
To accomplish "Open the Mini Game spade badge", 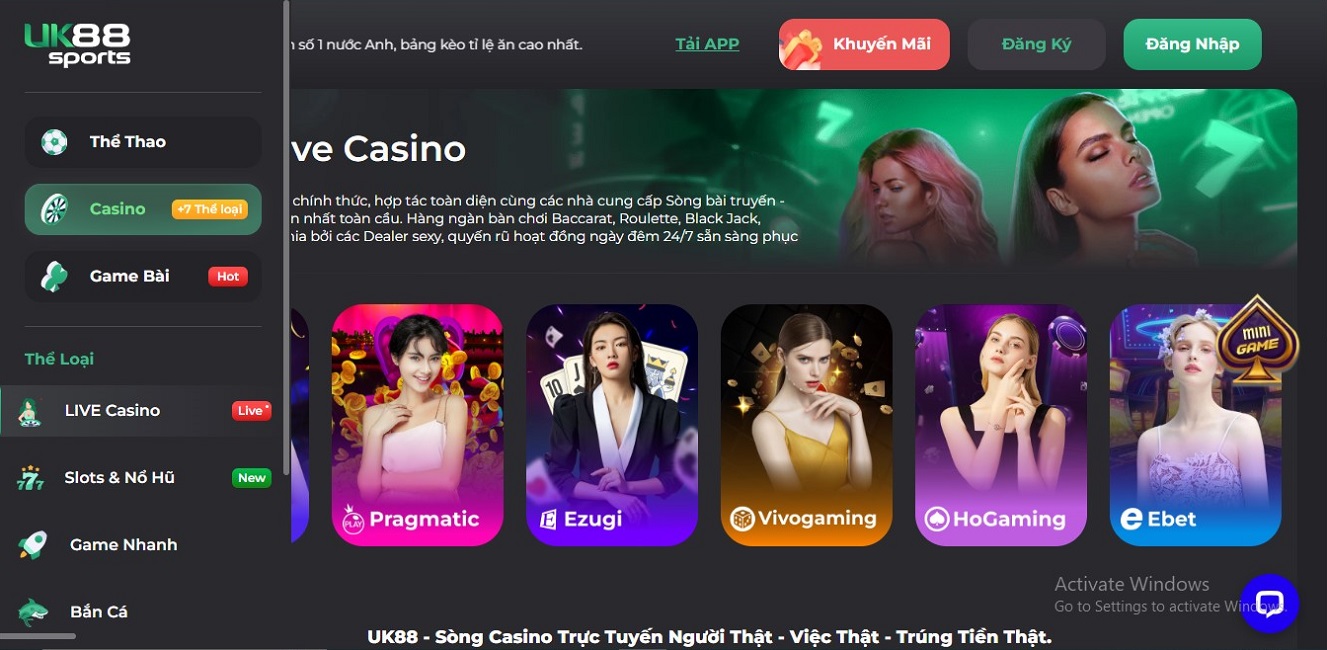I will click(x=1258, y=341).
